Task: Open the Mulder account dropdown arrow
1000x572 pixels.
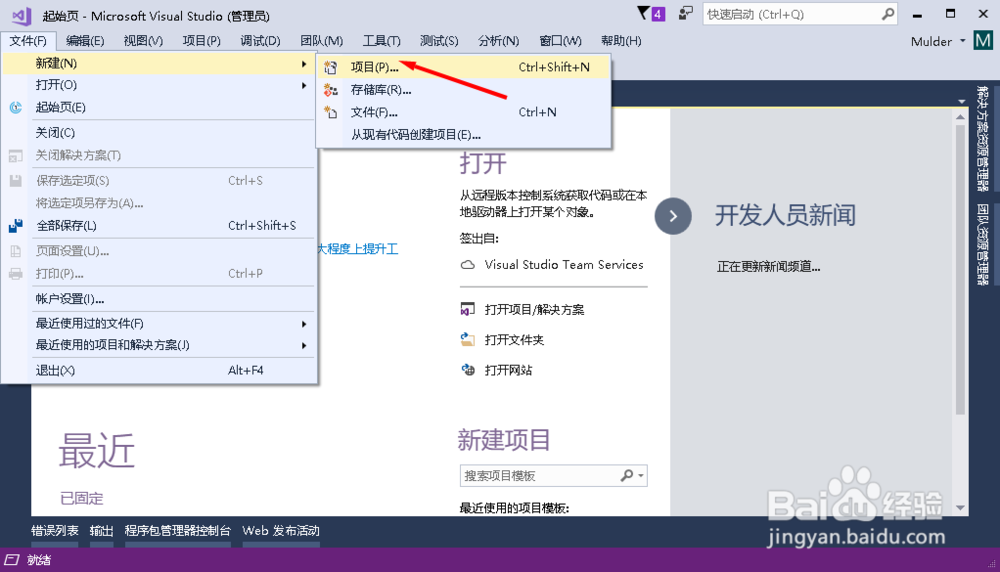Action: coord(962,41)
